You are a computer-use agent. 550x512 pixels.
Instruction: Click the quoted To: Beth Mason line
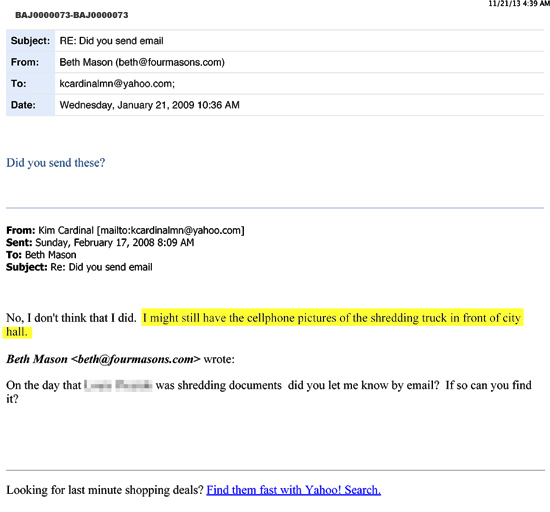coord(41,255)
